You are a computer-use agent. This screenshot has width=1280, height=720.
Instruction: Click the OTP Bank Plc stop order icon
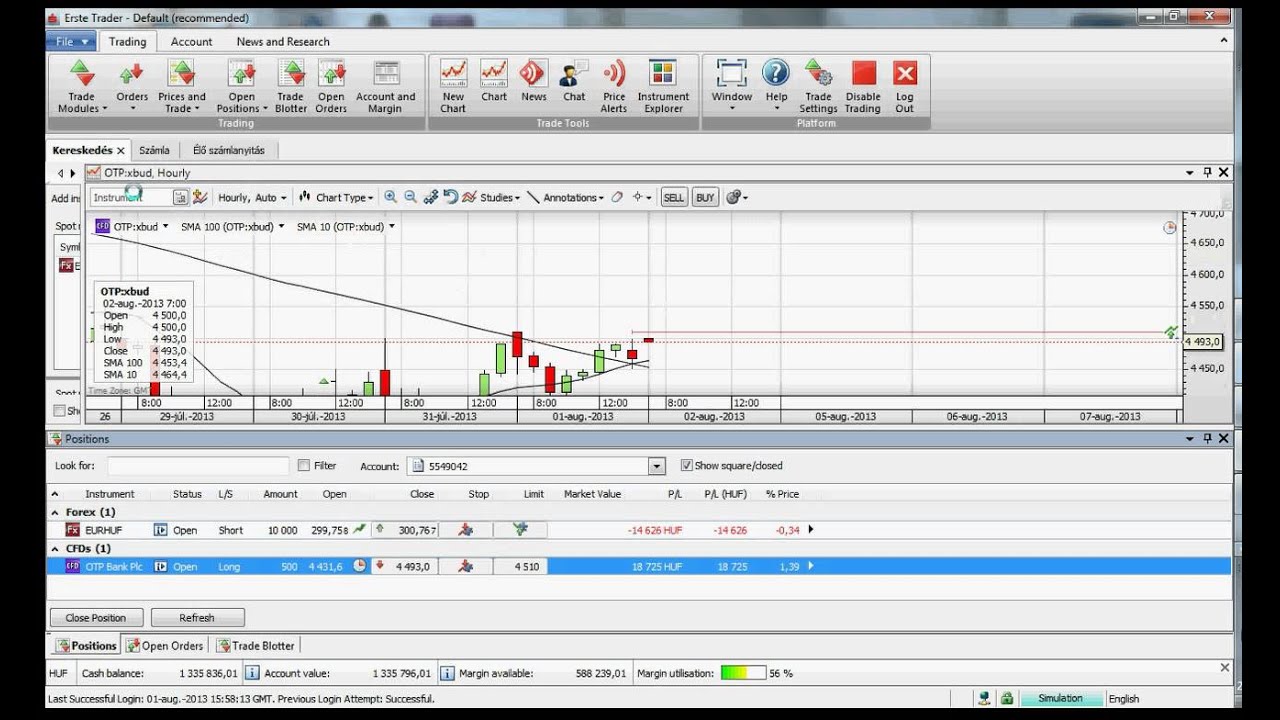tap(466, 566)
